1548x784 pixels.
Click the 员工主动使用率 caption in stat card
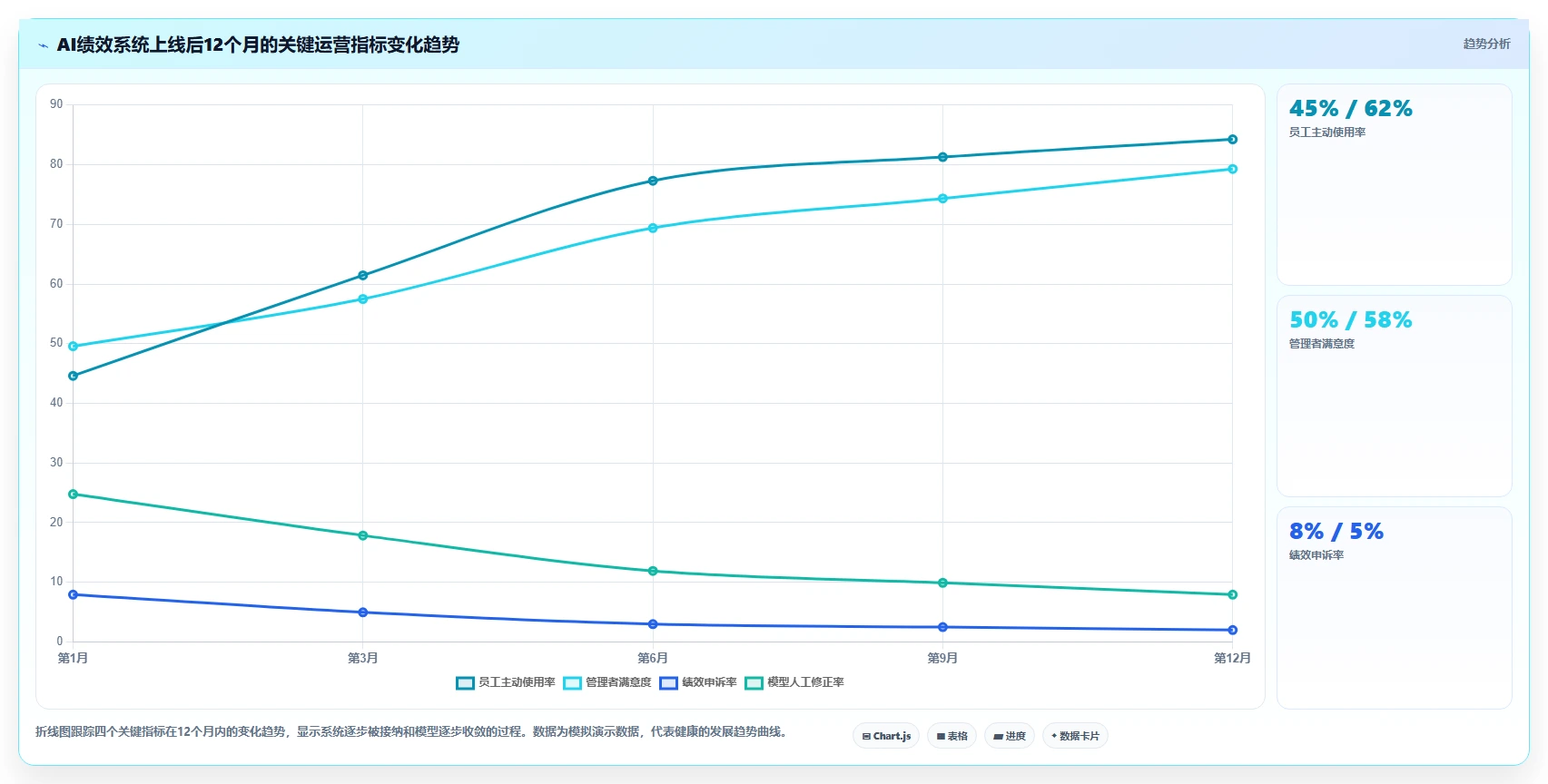[x=1327, y=132]
